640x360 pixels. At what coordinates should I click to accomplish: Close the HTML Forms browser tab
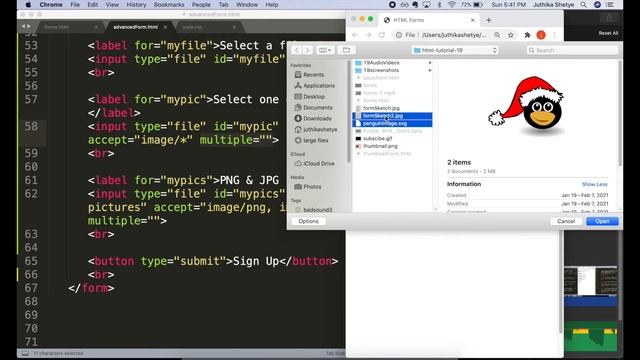click(x=473, y=20)
